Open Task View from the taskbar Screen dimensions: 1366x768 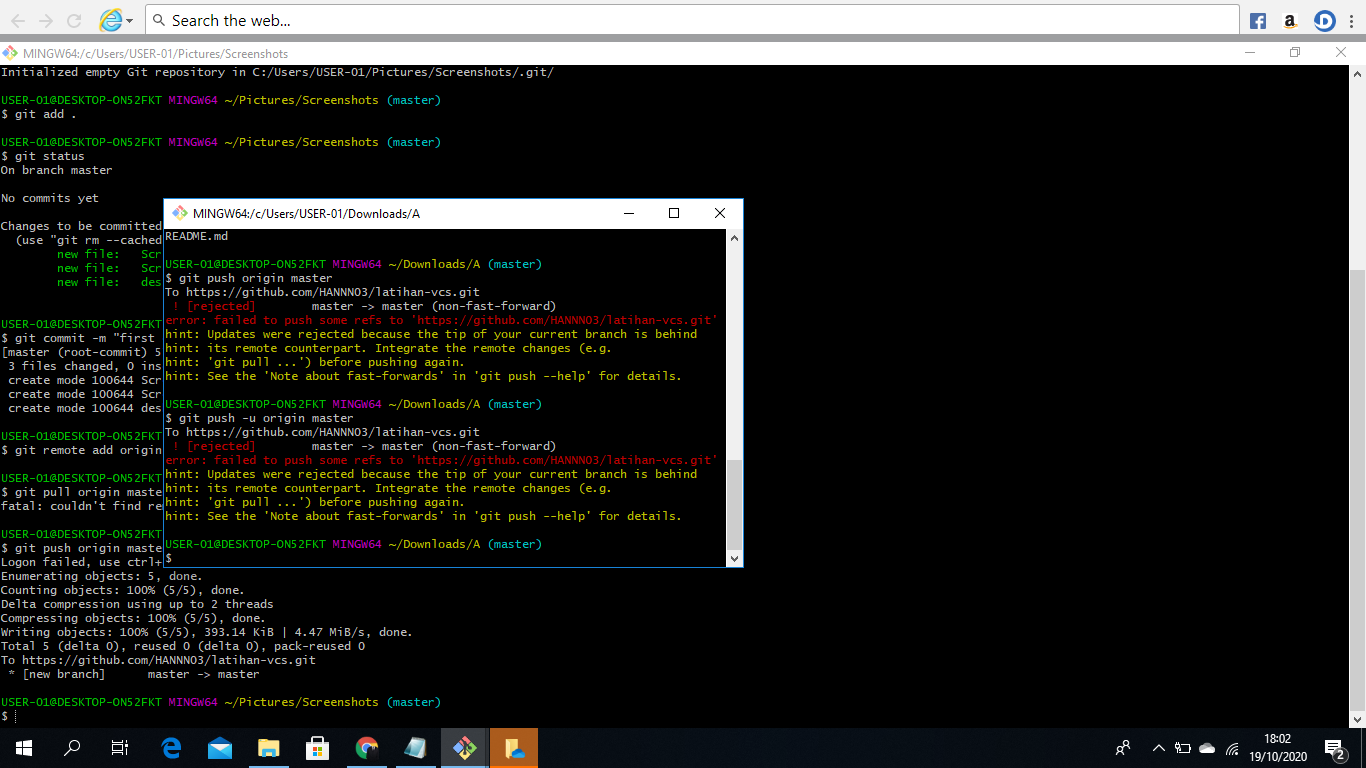coord(120,748)
